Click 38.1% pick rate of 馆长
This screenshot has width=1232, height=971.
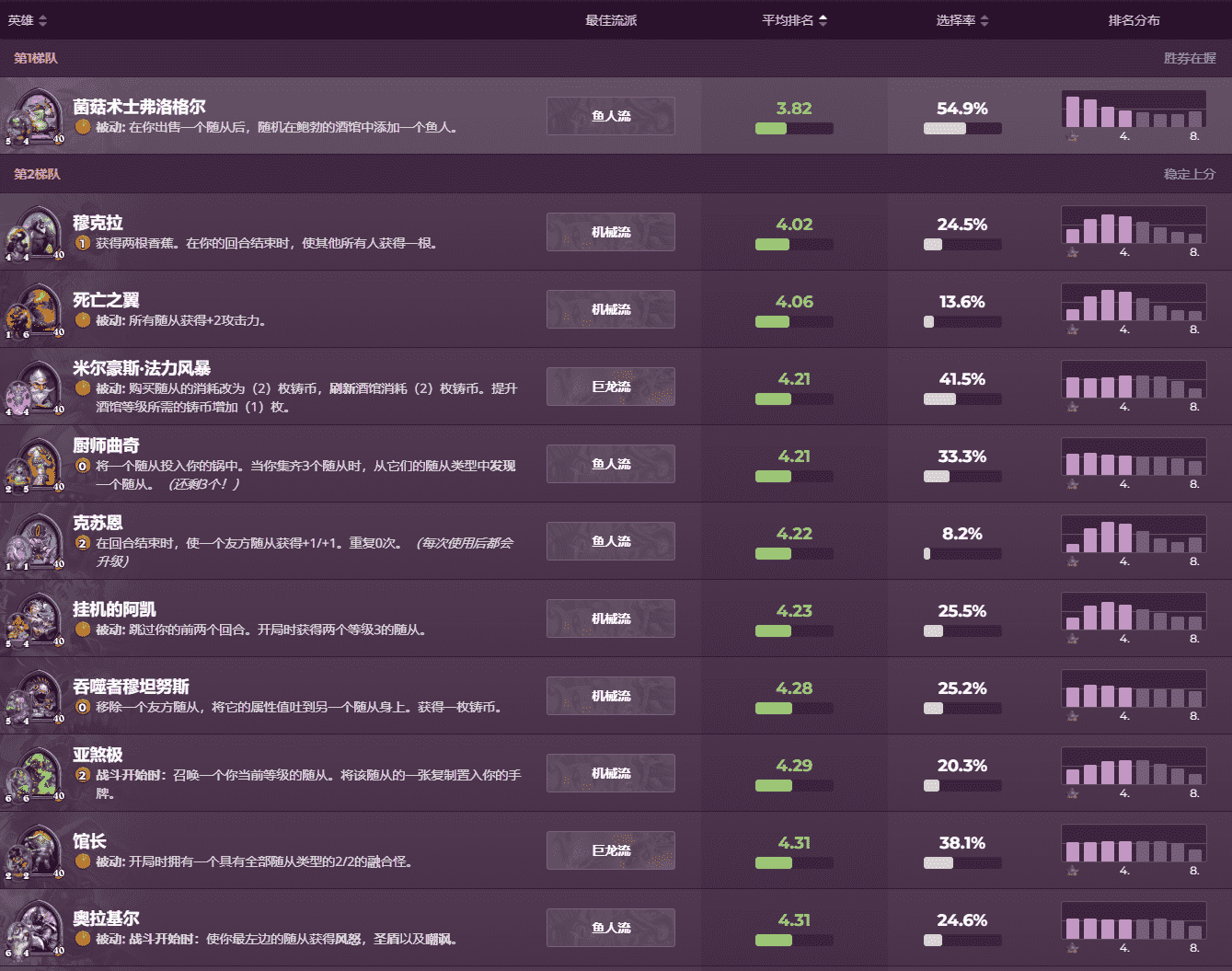(962, 843)
